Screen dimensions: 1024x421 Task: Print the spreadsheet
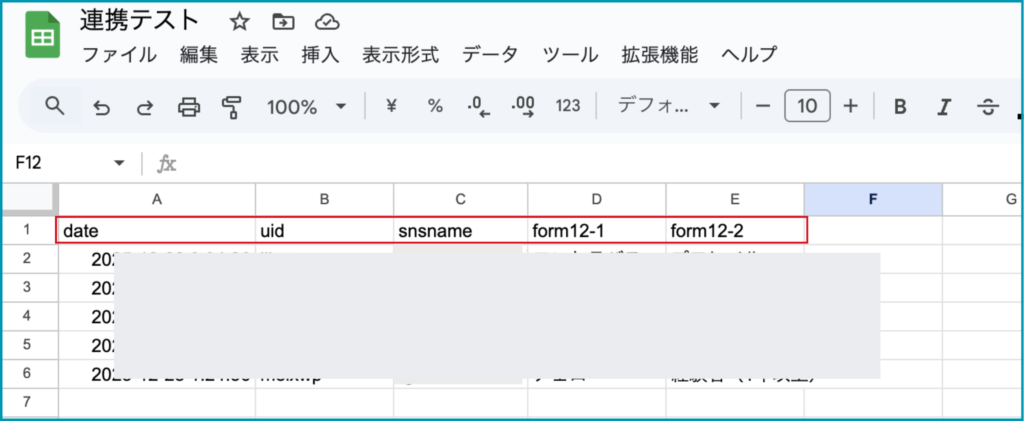[189, 106]
